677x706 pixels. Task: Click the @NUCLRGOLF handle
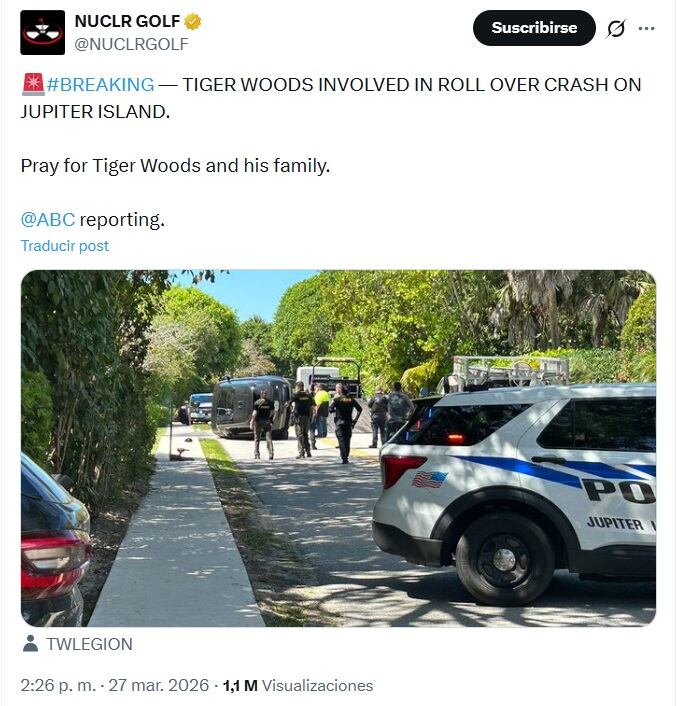[131, 44]
